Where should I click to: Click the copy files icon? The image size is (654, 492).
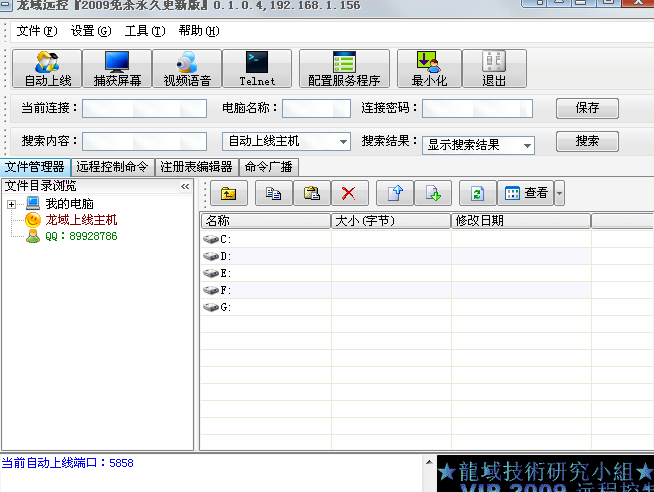[x=274, y=193]
